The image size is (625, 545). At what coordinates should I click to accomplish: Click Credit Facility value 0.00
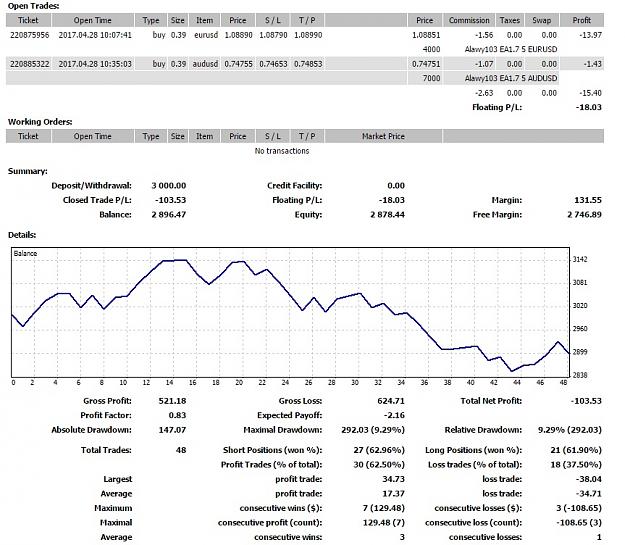coord(396,185)
